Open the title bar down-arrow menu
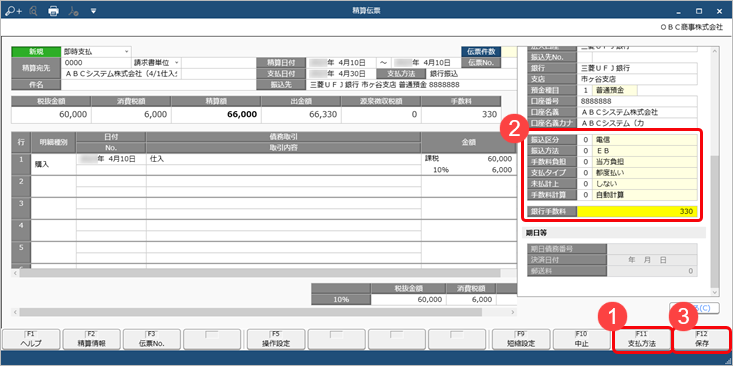The width and height of the screenshot is (733, 366). click(x=93, y=10)
